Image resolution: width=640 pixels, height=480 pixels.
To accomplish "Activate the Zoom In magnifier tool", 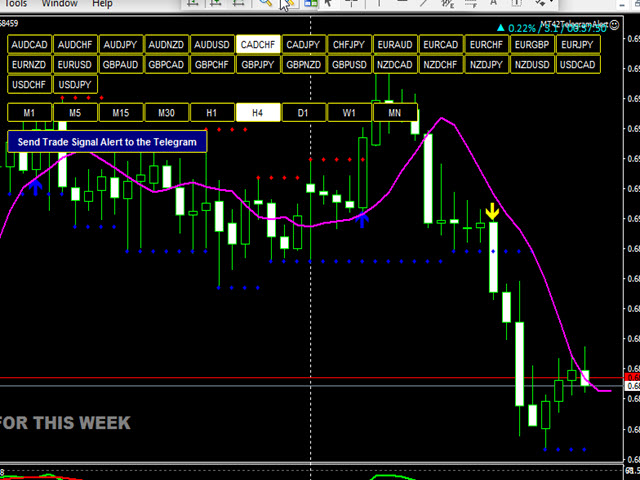I will (x=266, y=2).
